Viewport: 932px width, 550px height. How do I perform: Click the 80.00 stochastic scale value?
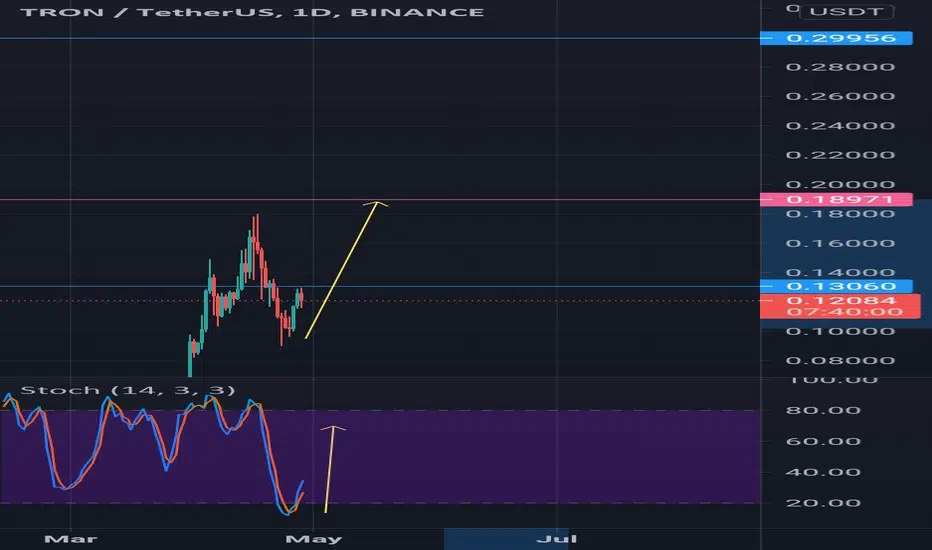click(823, 410)
